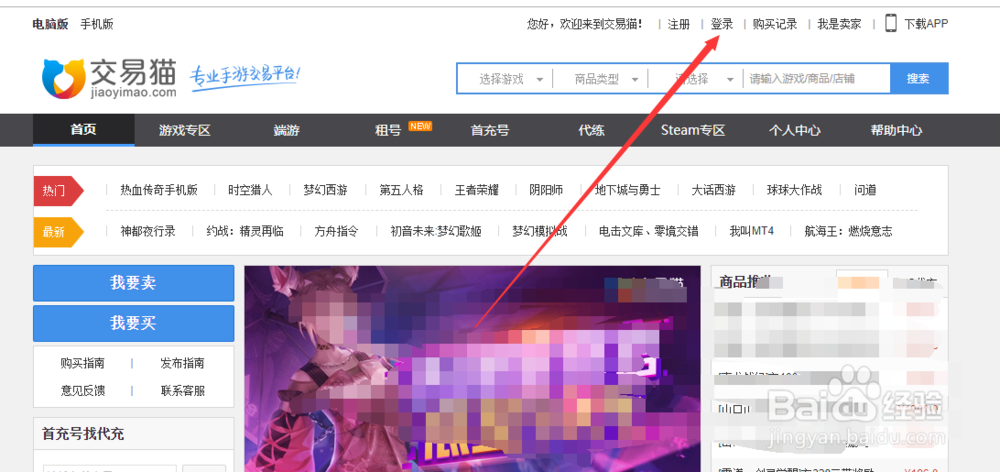Click the 我要卖 button
This screenshot has height=472, width=1000.
coord(133,283)
